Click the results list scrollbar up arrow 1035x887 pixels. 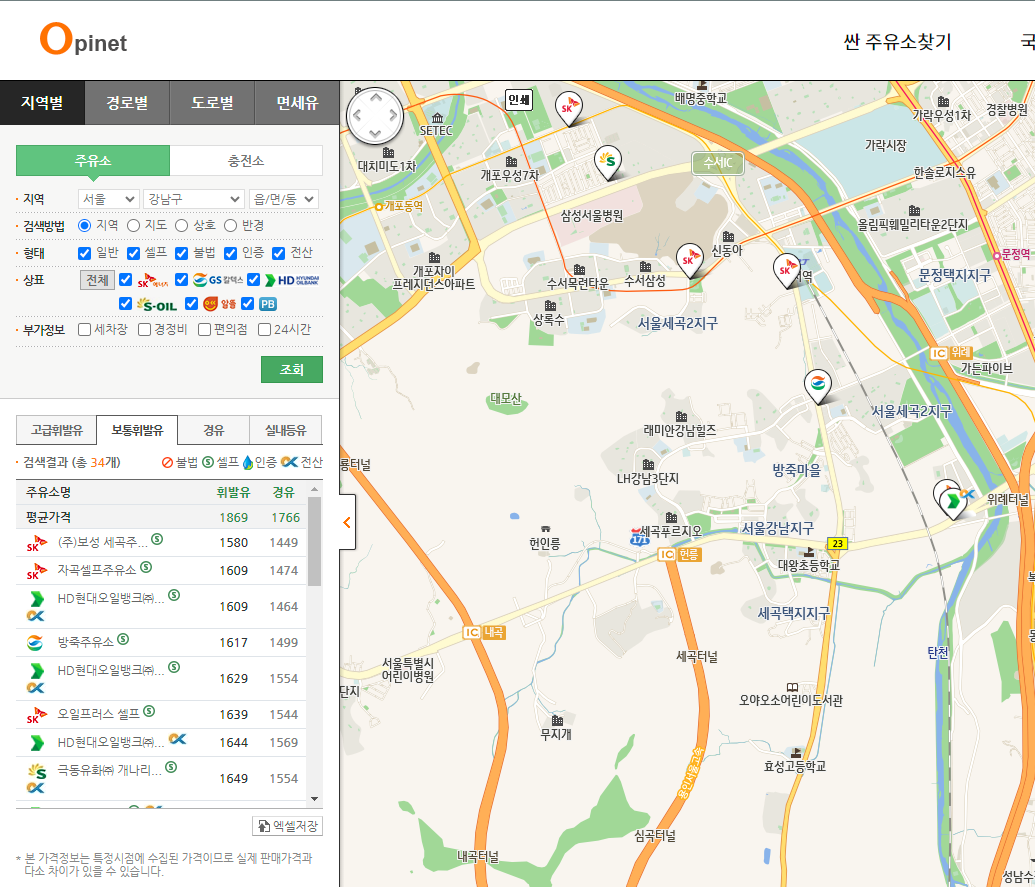tap(314, 489)
